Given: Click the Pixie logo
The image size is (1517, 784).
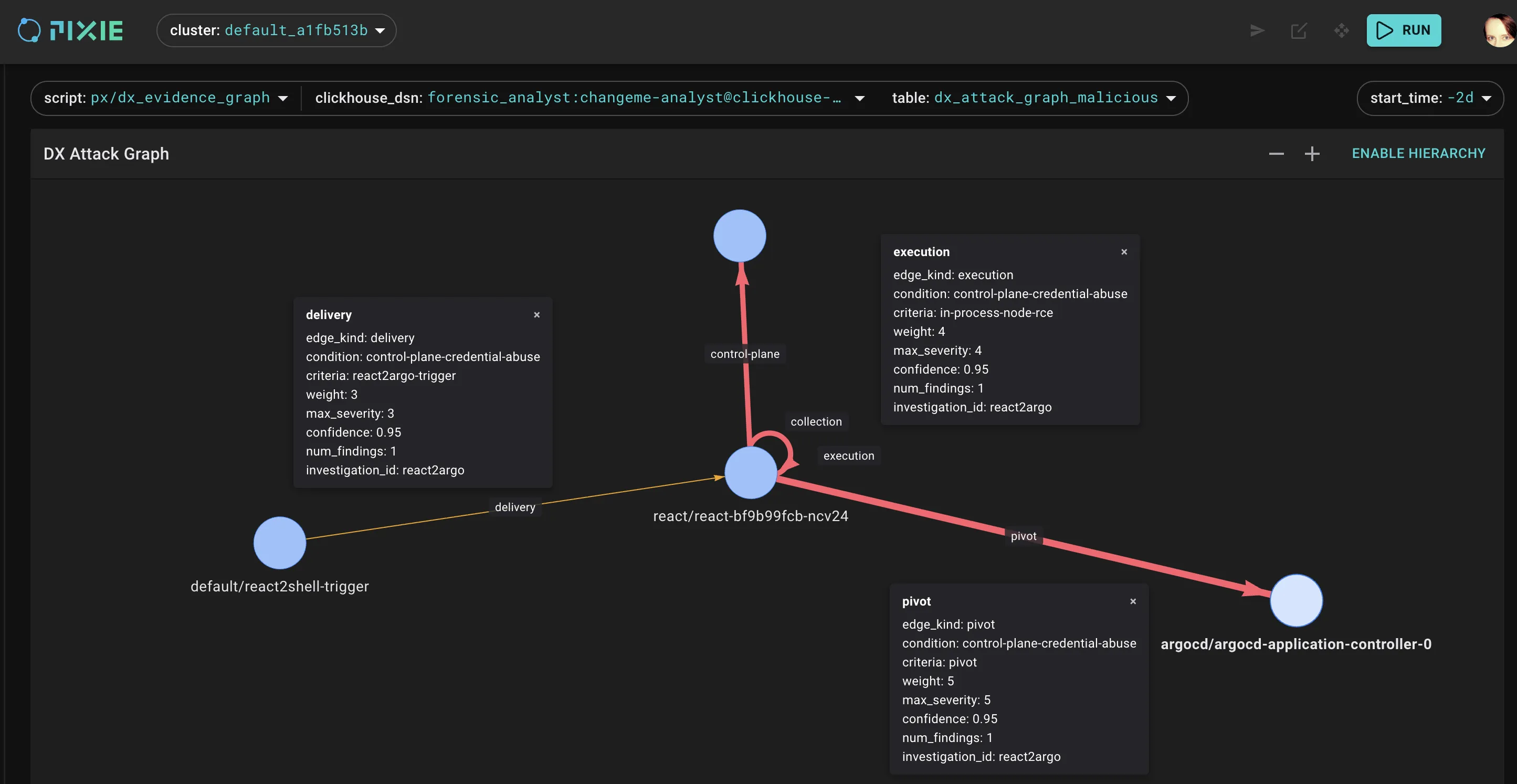Looking at the screenshot, I should (70, 30).
